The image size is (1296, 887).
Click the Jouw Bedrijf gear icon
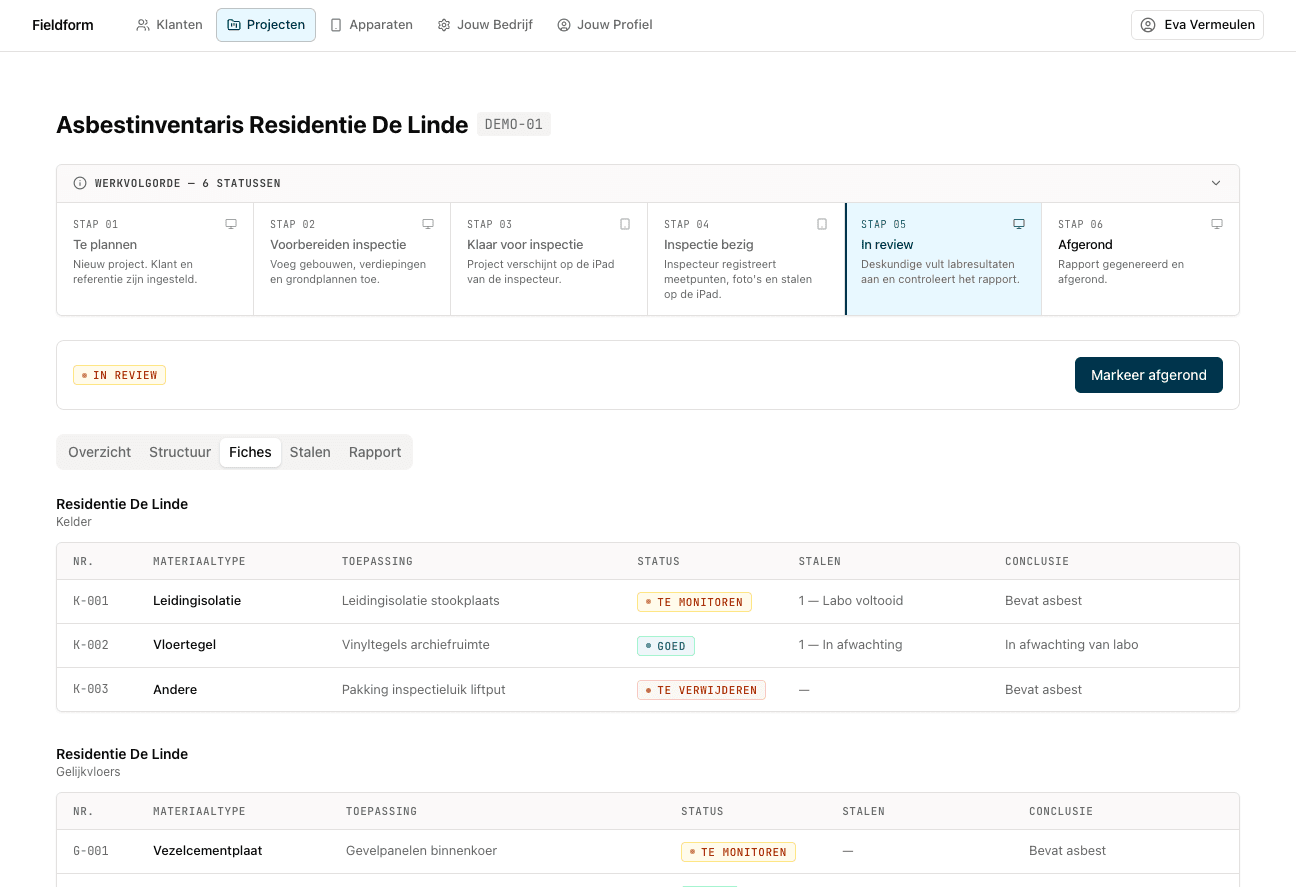coord(444,25)
